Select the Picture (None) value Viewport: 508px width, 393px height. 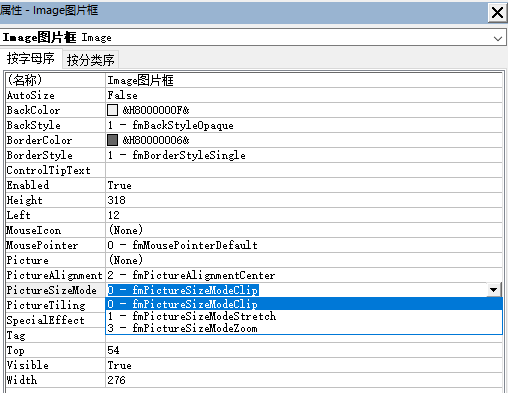click(x=304, y=260)
